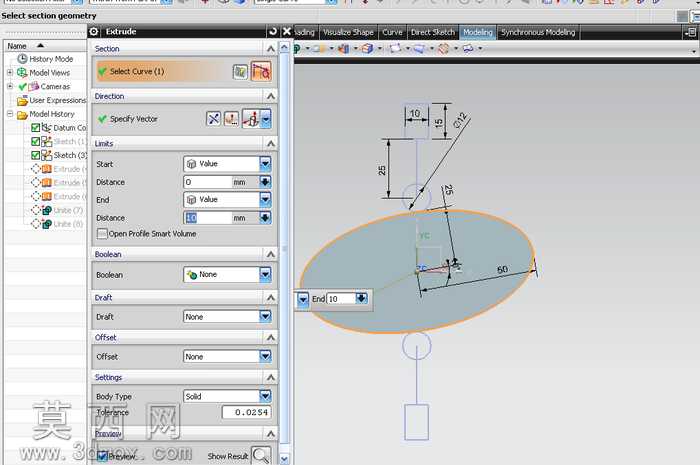700x465 pixels.
Task: Expand the Cameras tree node
Action: pyautogui.click(x=10, y=86)
